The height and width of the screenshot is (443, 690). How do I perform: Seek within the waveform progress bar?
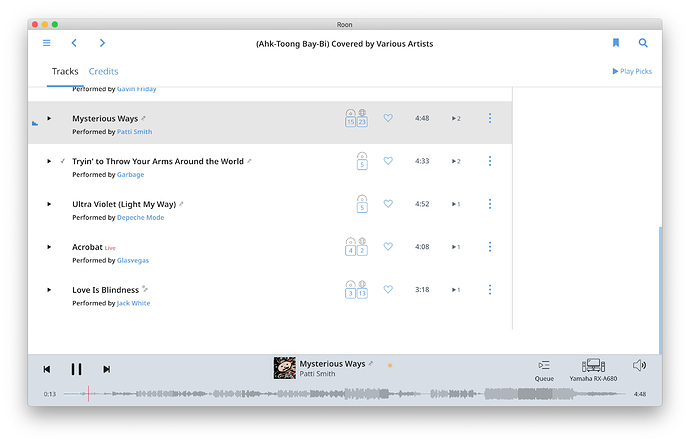coord(344,394)
